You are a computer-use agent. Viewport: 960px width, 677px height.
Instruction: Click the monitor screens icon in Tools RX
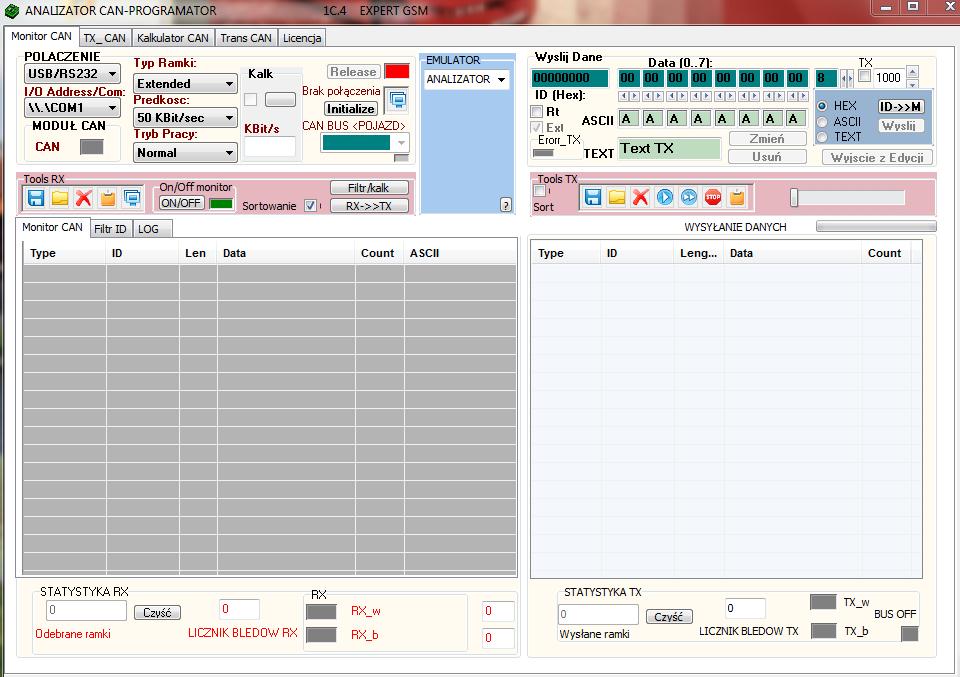pyautogui.click(x=132, y=198)
